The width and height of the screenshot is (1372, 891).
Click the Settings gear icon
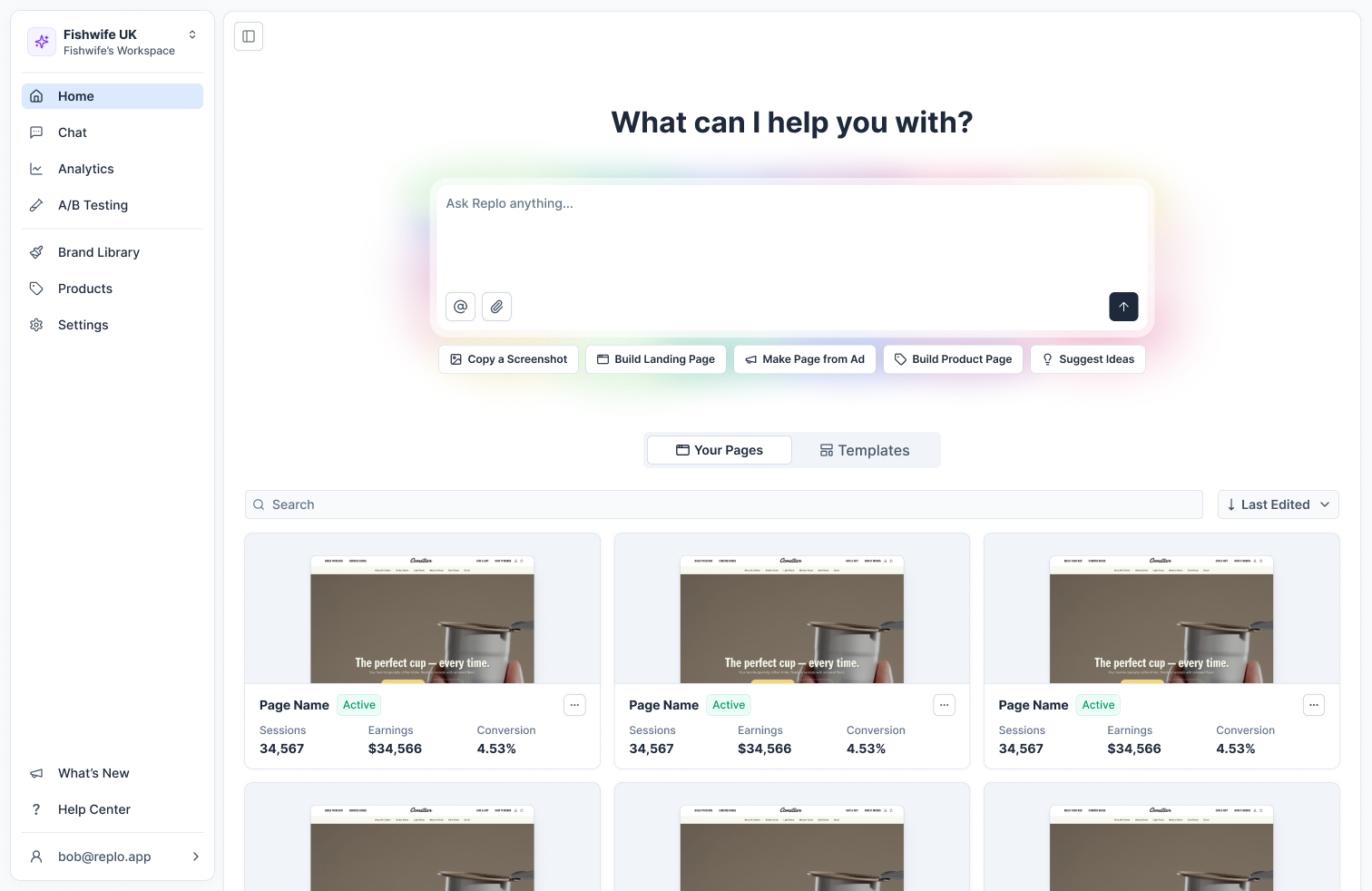(36, 325)
